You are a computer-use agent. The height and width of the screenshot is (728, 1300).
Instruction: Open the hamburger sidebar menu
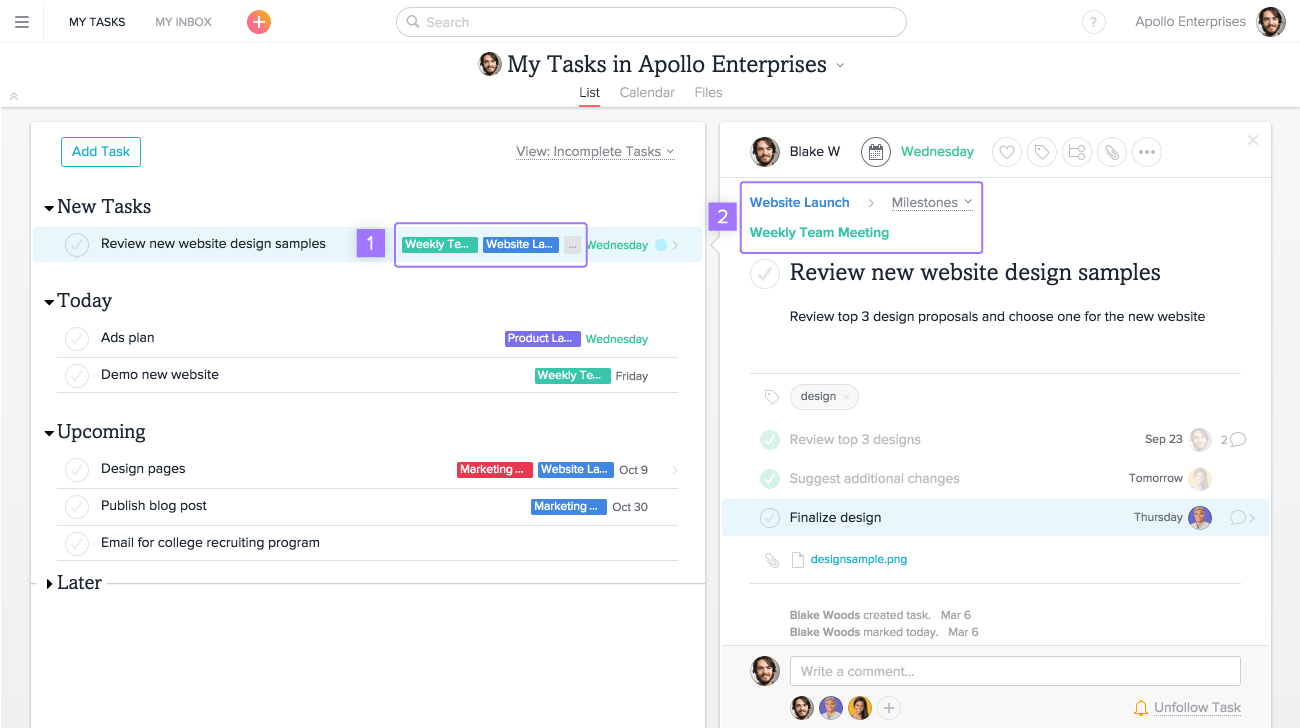[22, 22]
